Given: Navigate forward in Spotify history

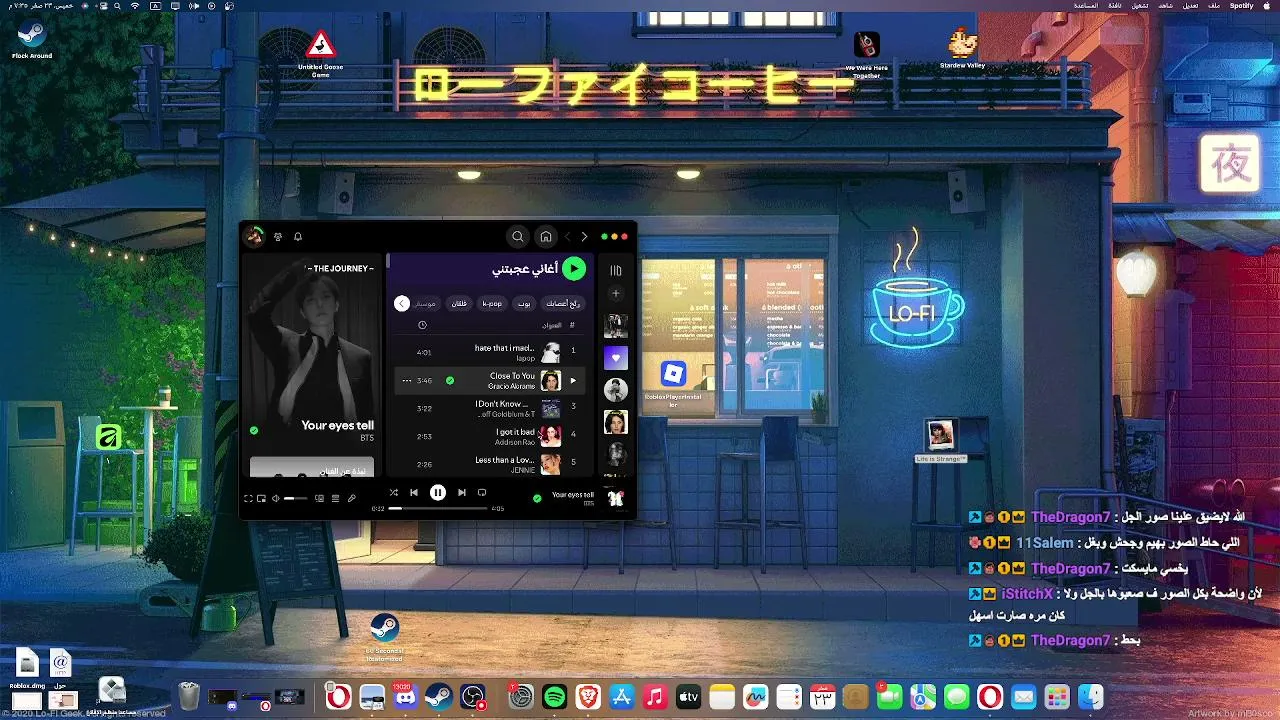Looking at the screenshot, I should pos(567,237).
